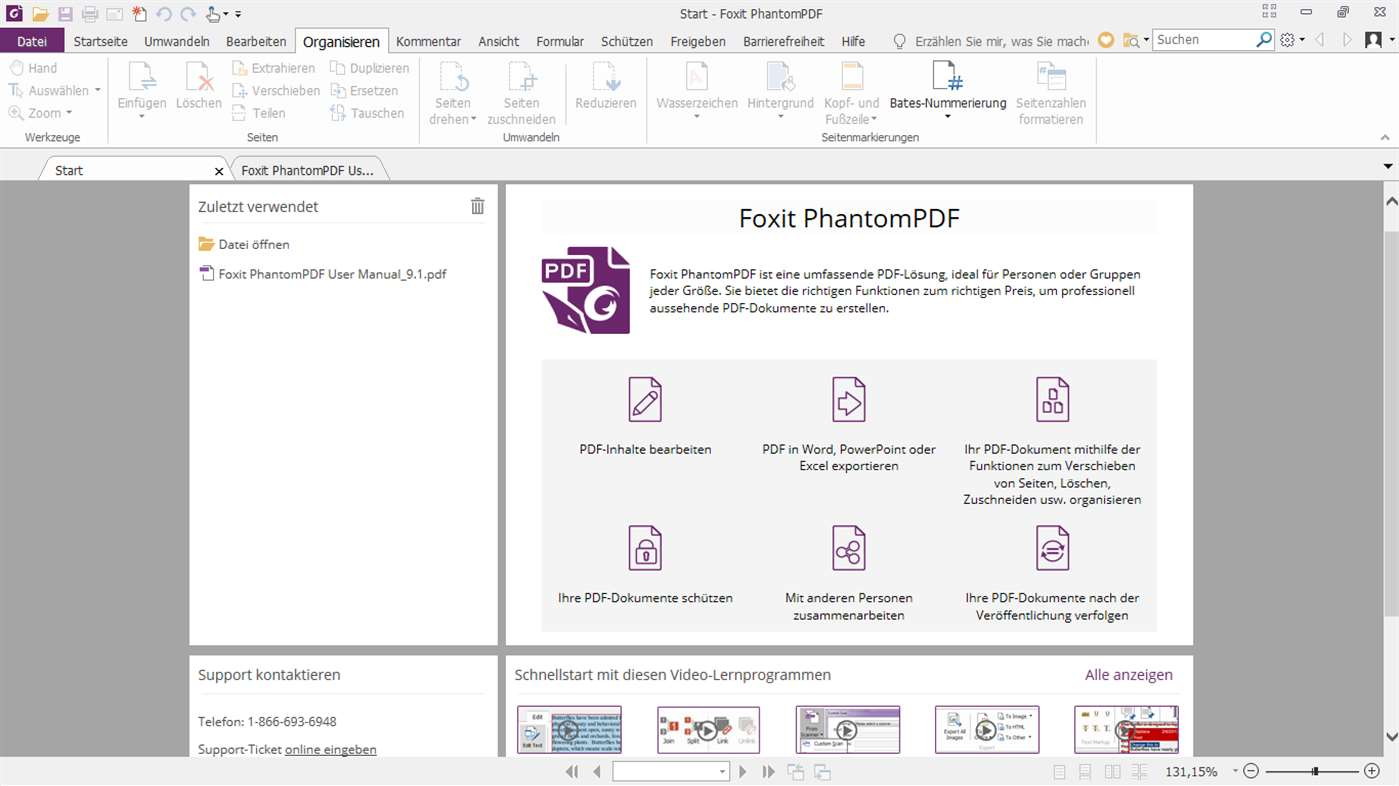
Task: Go to next page arrow in status bar
Action: (742, 771)
